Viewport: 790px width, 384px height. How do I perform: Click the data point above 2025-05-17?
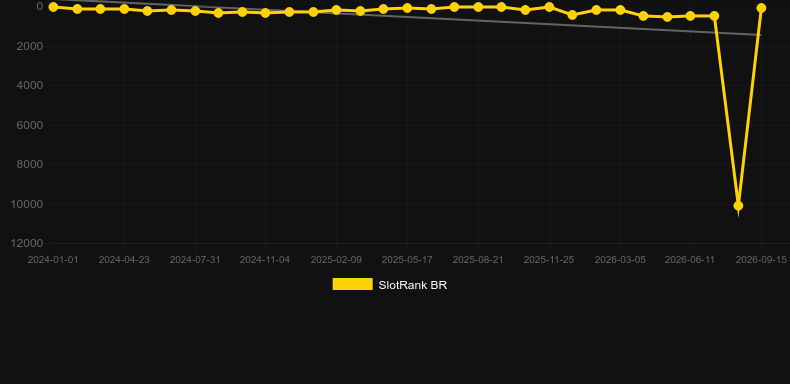click(407, 8)
